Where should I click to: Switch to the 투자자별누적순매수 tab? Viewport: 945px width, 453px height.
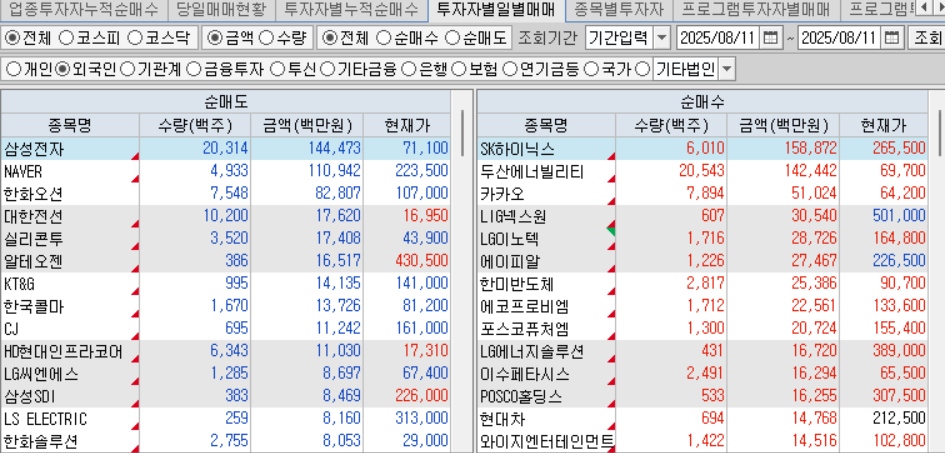(x=351, y=9)
